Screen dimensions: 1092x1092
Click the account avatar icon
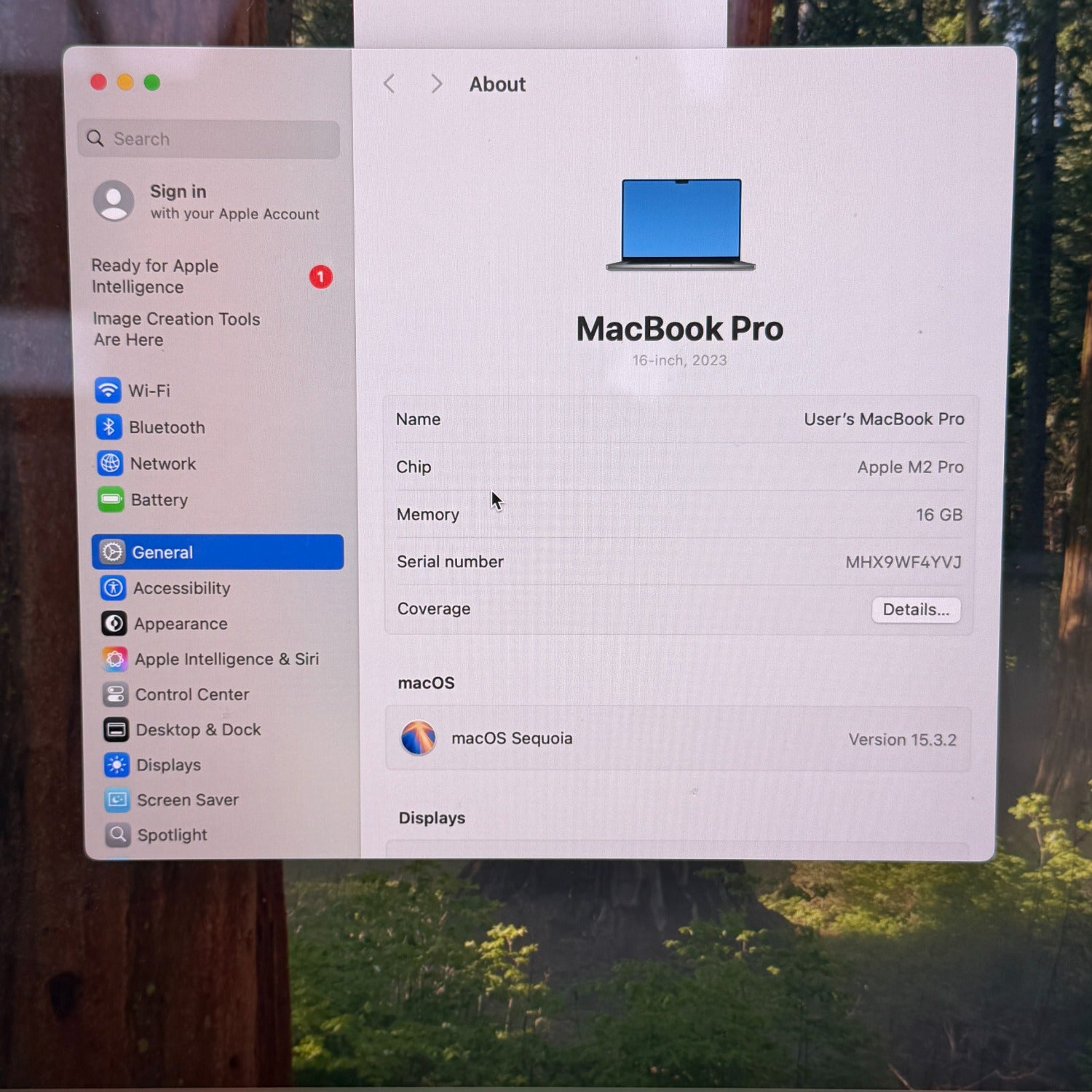[x=114, y=200]
